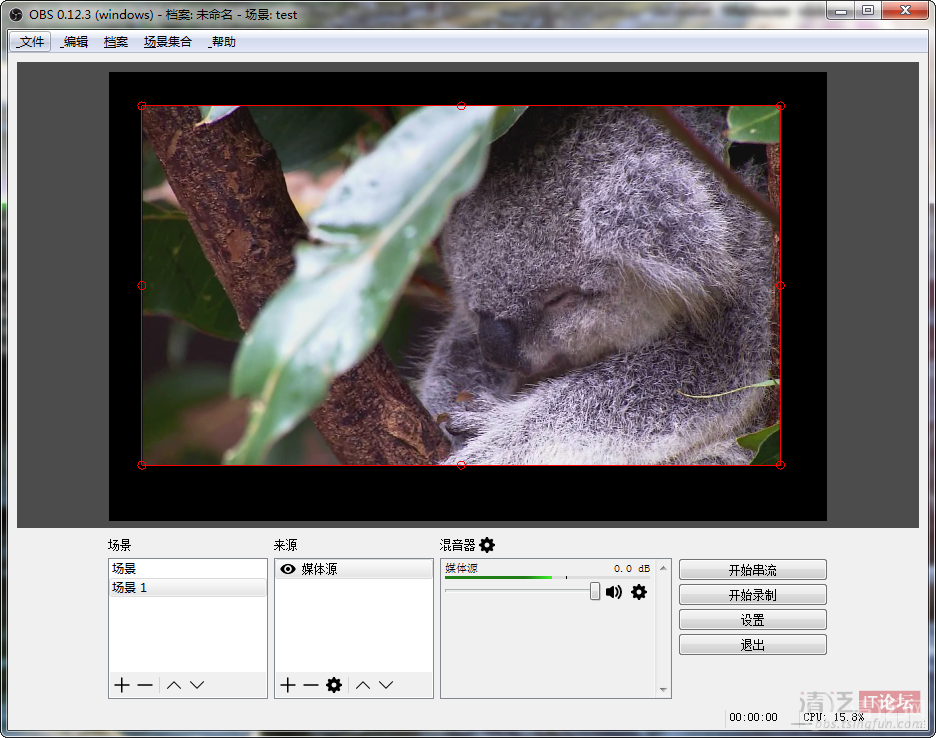936x738 pixels.
Task: Open the 设置 settings button
Action: click(x=752, y=620)
